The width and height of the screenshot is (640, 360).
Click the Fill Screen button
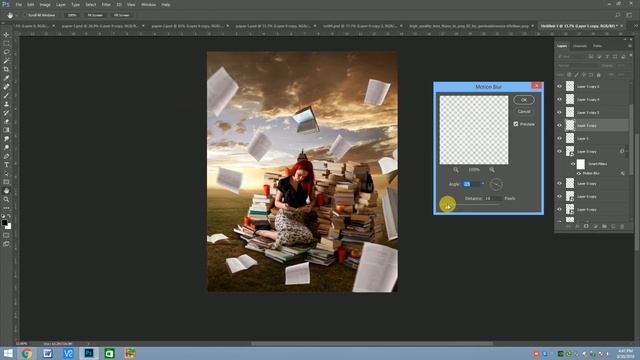click(x=121, y=15)
